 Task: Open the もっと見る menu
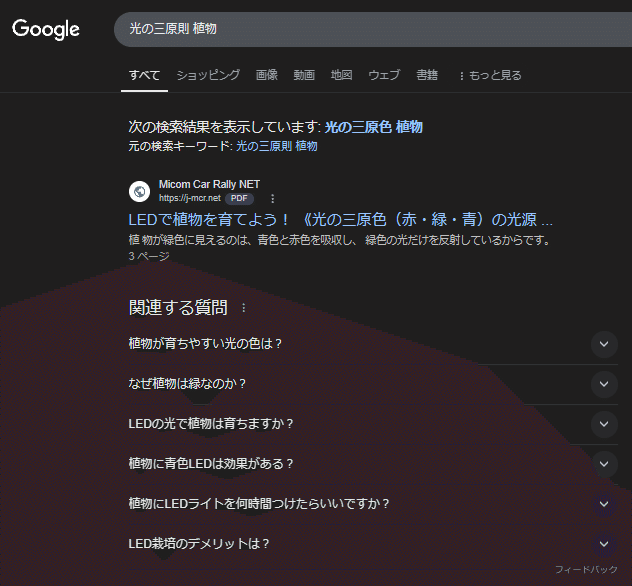coord(490,75)
